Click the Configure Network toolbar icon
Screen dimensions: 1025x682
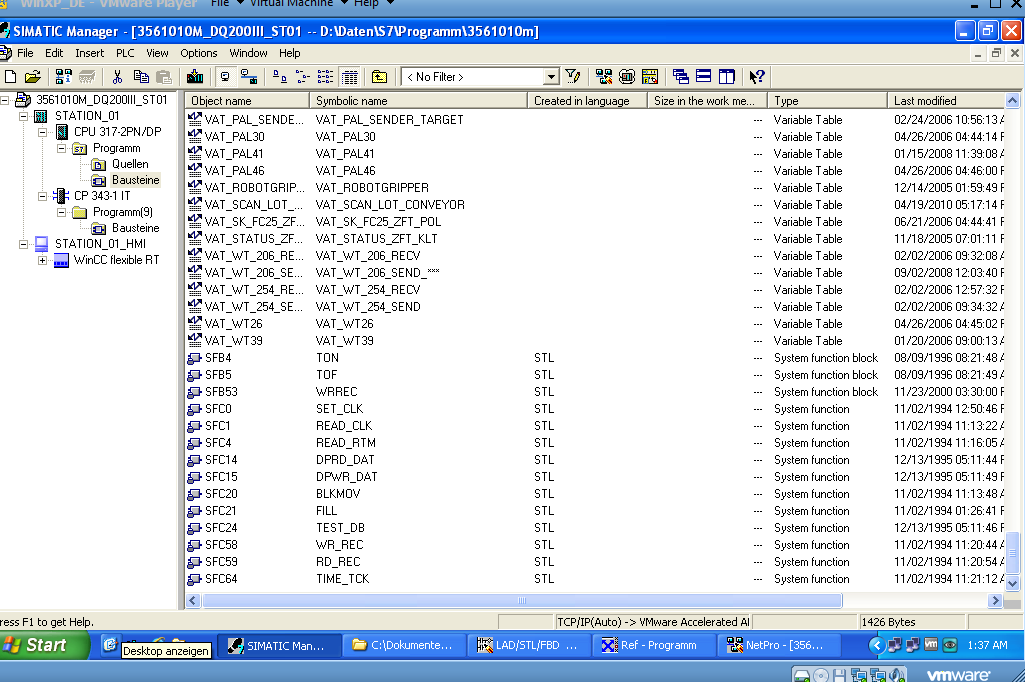pos(604,77)
